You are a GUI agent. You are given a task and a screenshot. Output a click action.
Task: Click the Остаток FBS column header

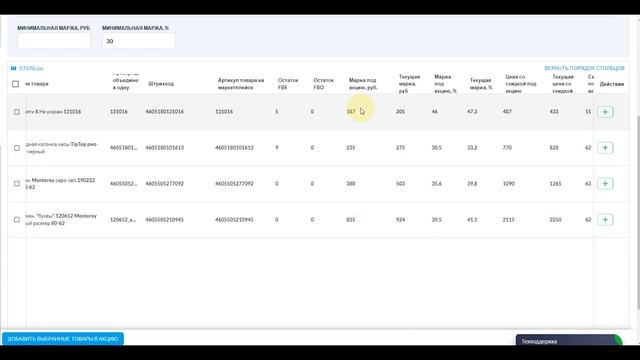[x=288, y=84]
